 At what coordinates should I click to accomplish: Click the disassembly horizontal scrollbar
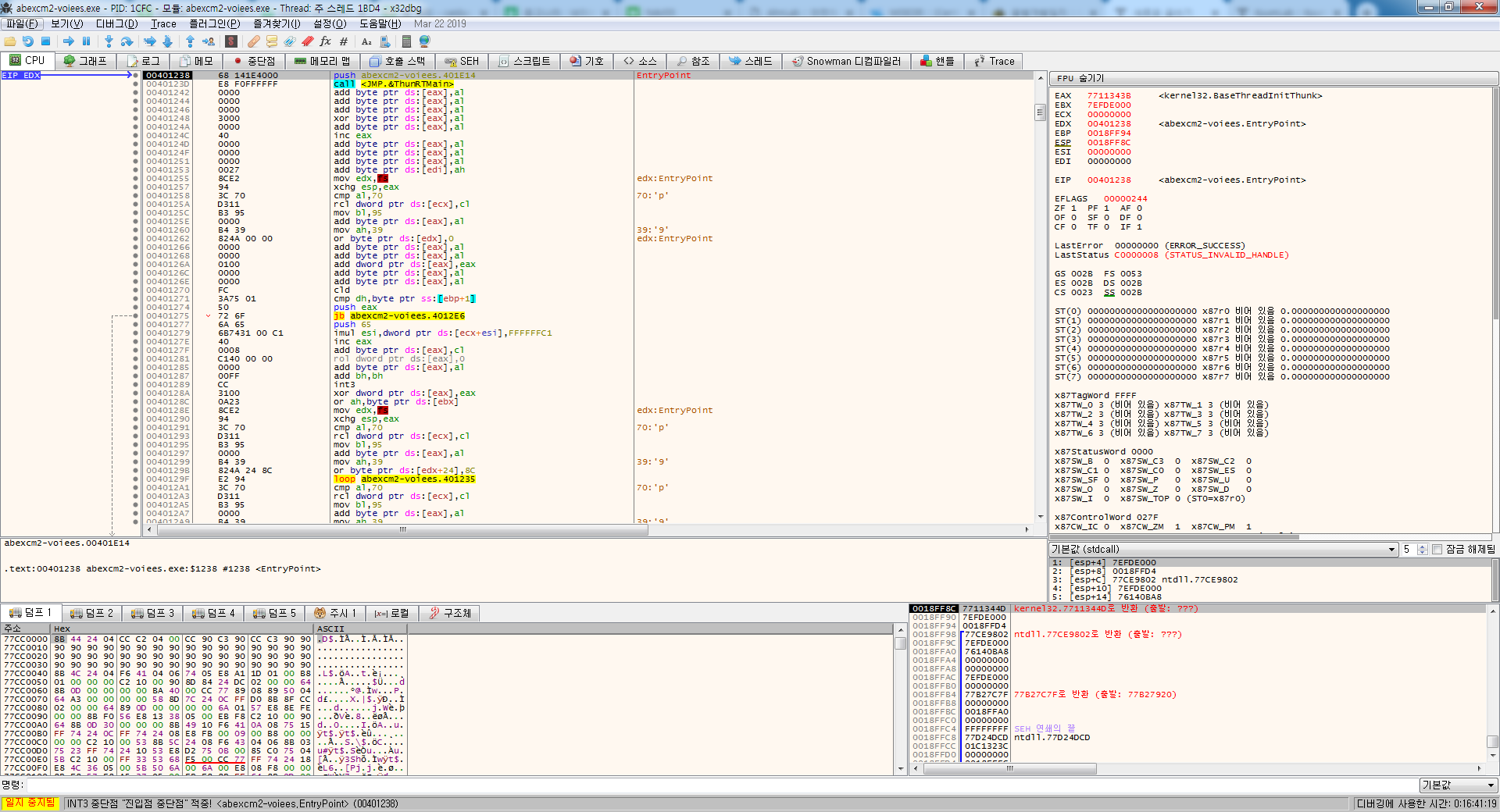[x=402, y=529]
